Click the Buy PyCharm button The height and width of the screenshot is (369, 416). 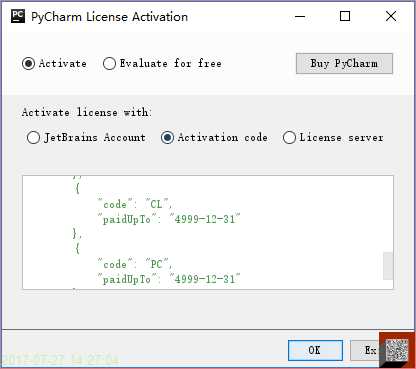tap(344, 63)
